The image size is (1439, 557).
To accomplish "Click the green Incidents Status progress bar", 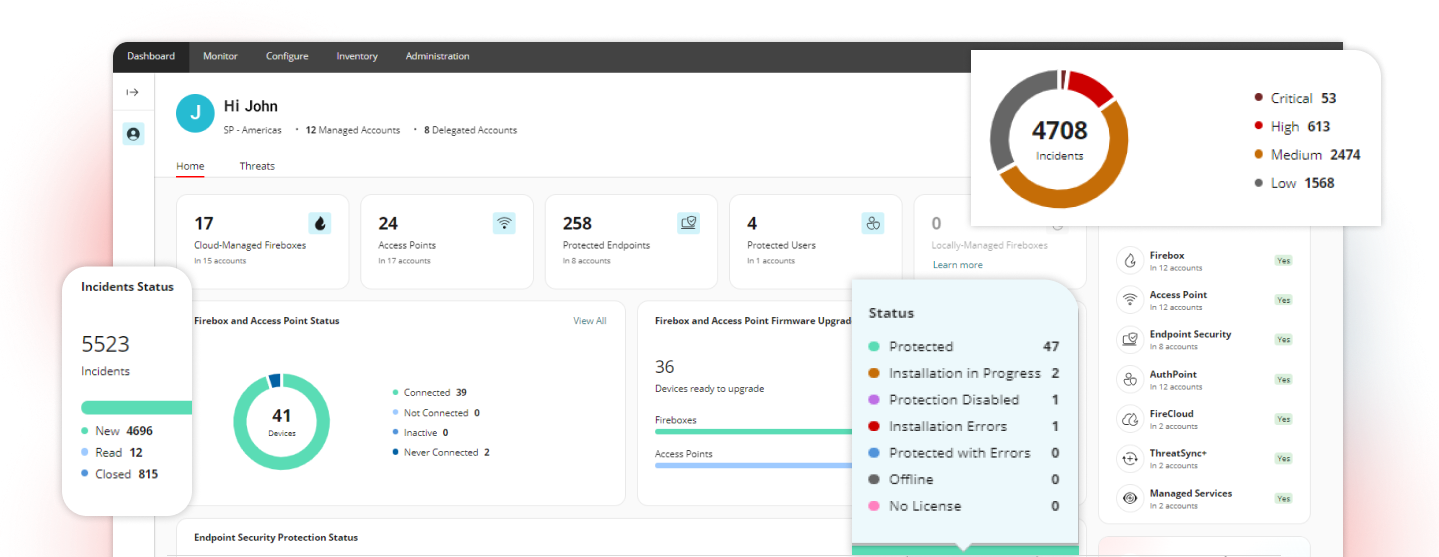I will point(136,407).
